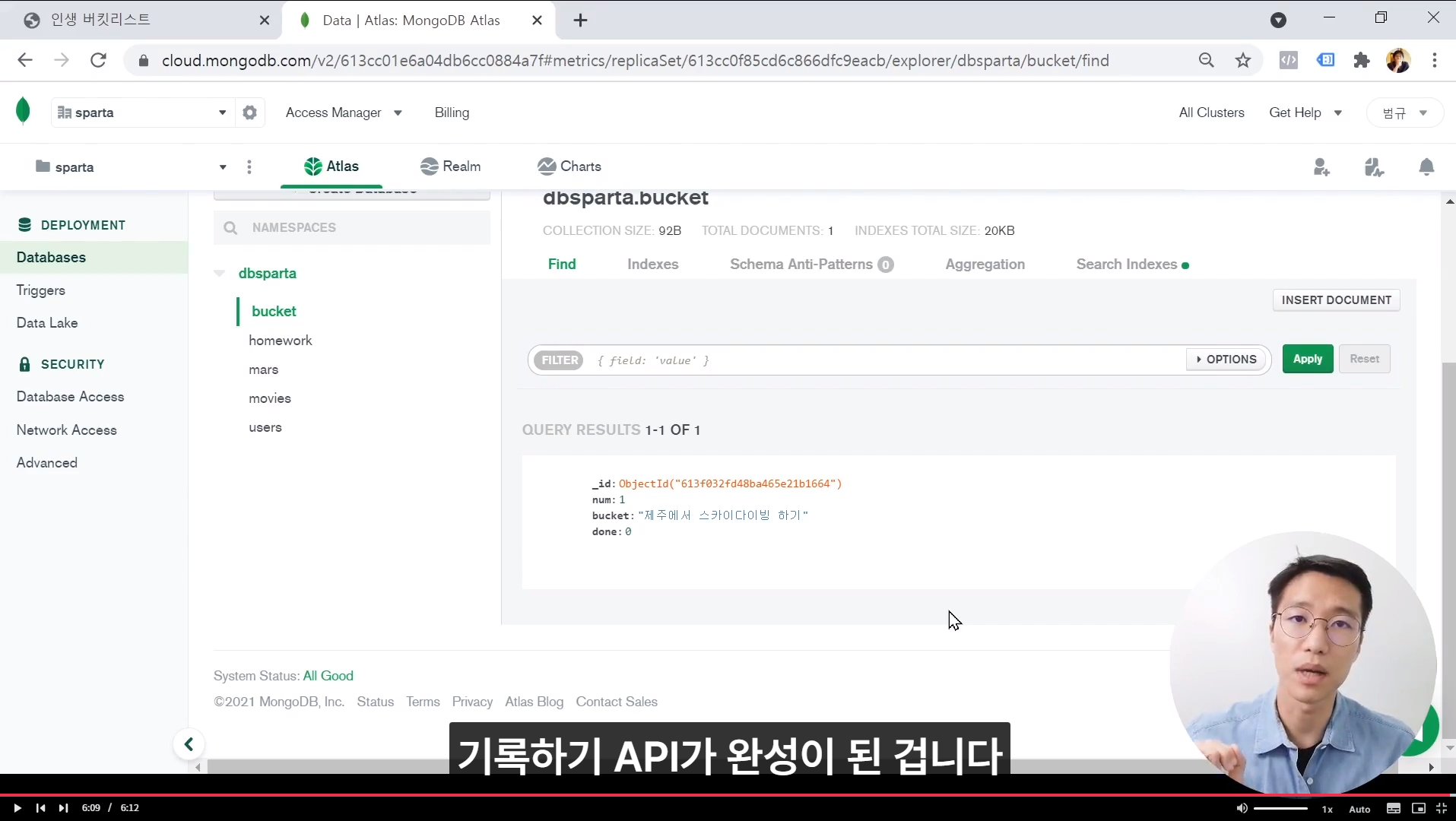Click the site lock icon

click(x=143, y=61)
